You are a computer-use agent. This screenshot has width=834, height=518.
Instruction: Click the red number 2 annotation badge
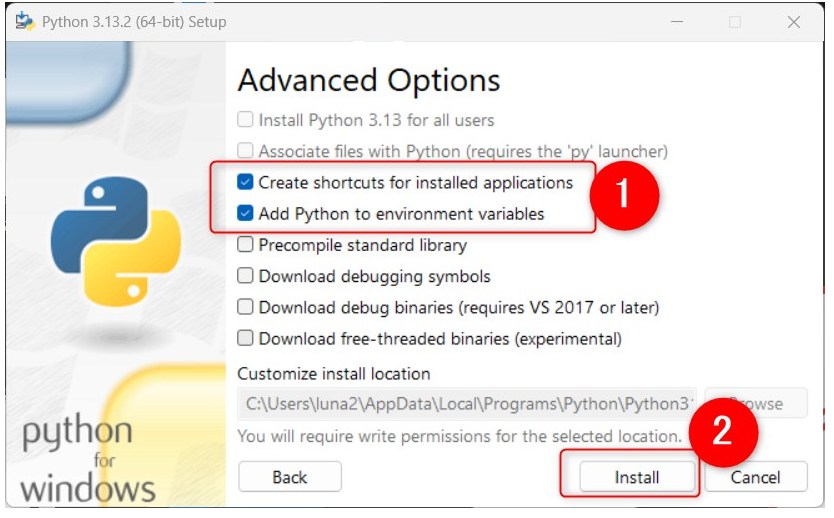tap(723, 432)
